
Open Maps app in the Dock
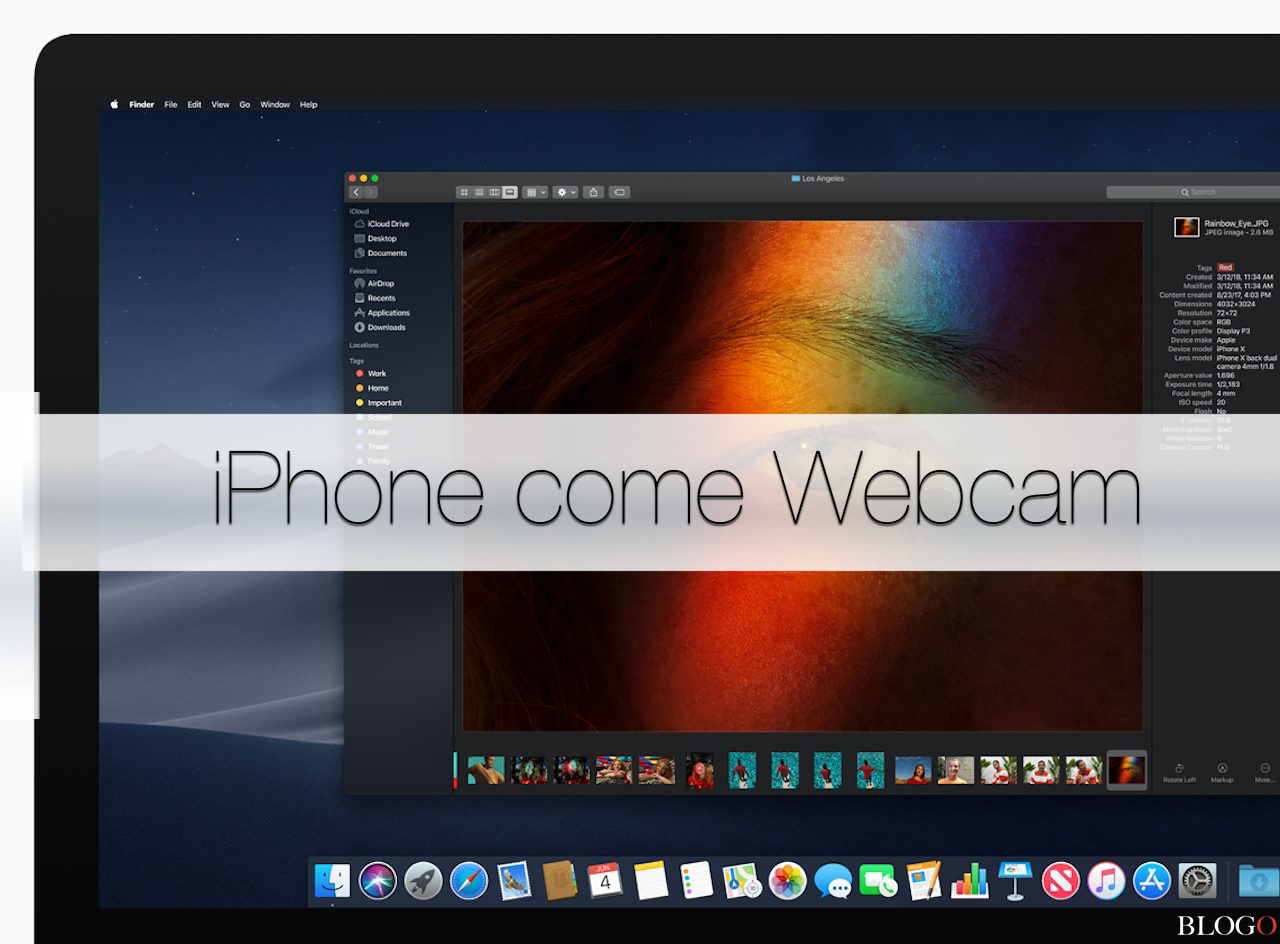click(x=742, y=881)
